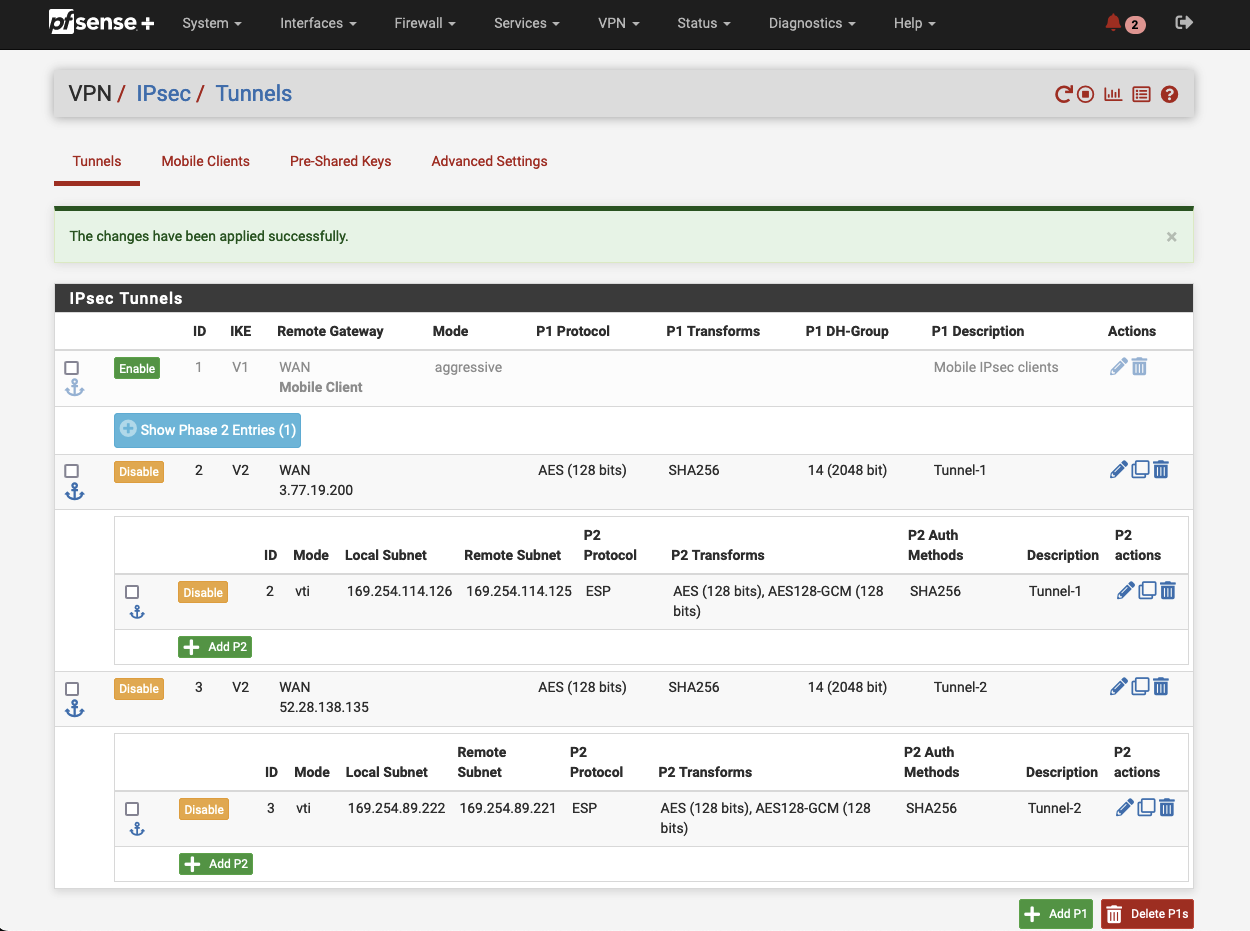Copy the Tunnel-2 phase 1 entry
The height and width of the screenshot is (931, 1250).
click(x=1140, y=686)
